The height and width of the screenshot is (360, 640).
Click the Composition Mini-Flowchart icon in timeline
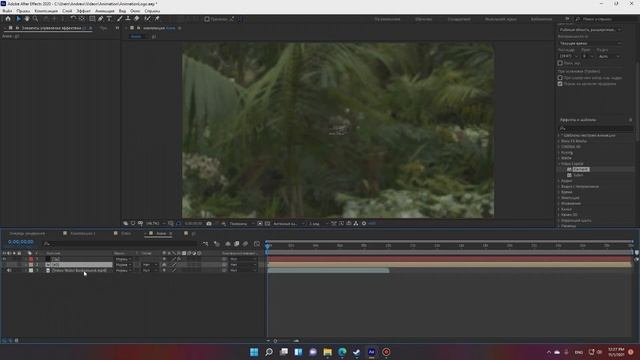pos(205,244)
